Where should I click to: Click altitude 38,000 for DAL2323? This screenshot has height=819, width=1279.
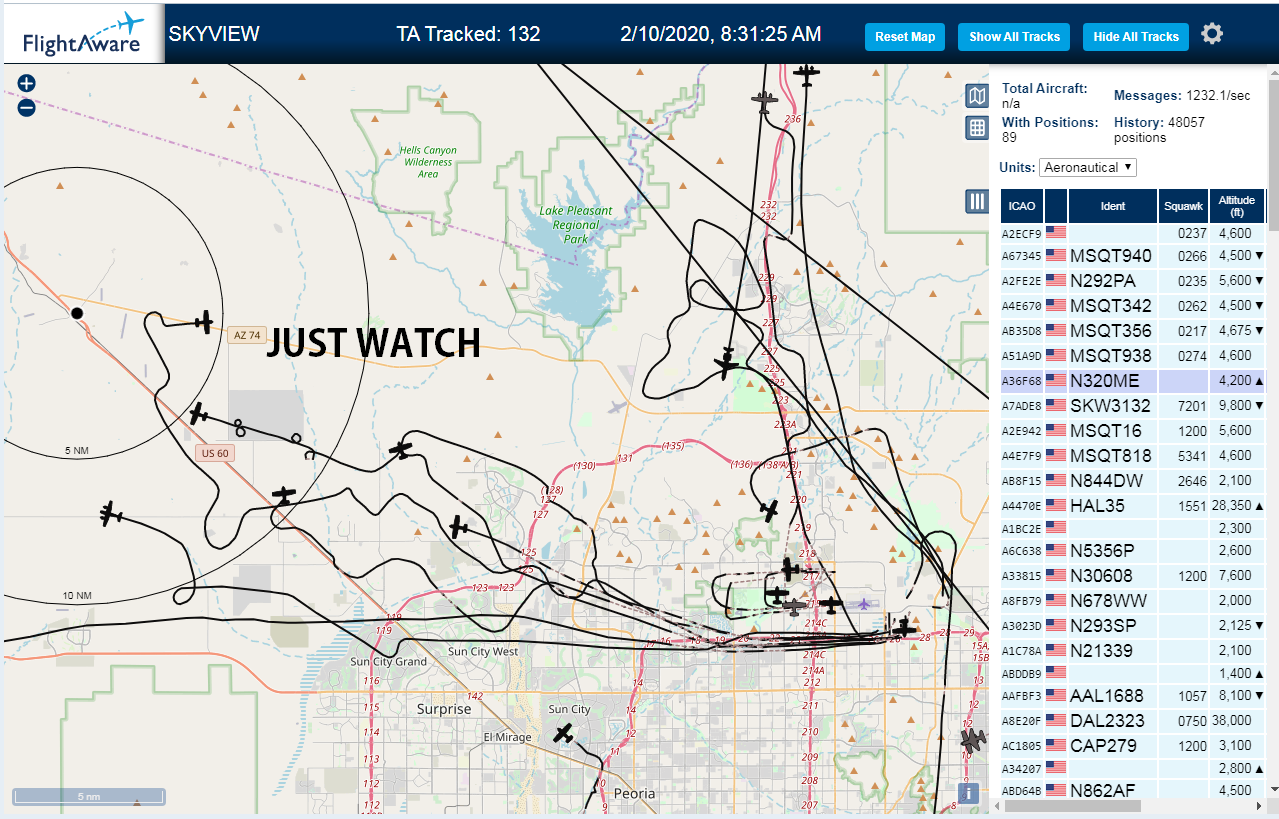point(1232,721)
